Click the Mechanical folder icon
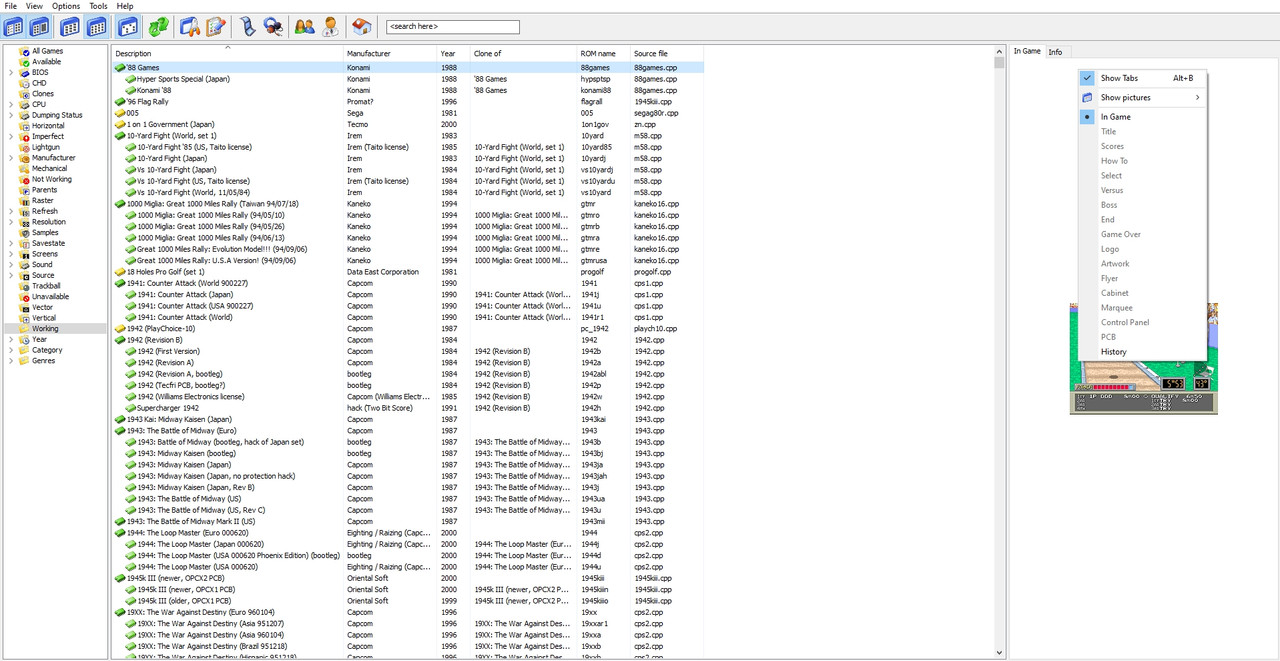 pos(24,168)
